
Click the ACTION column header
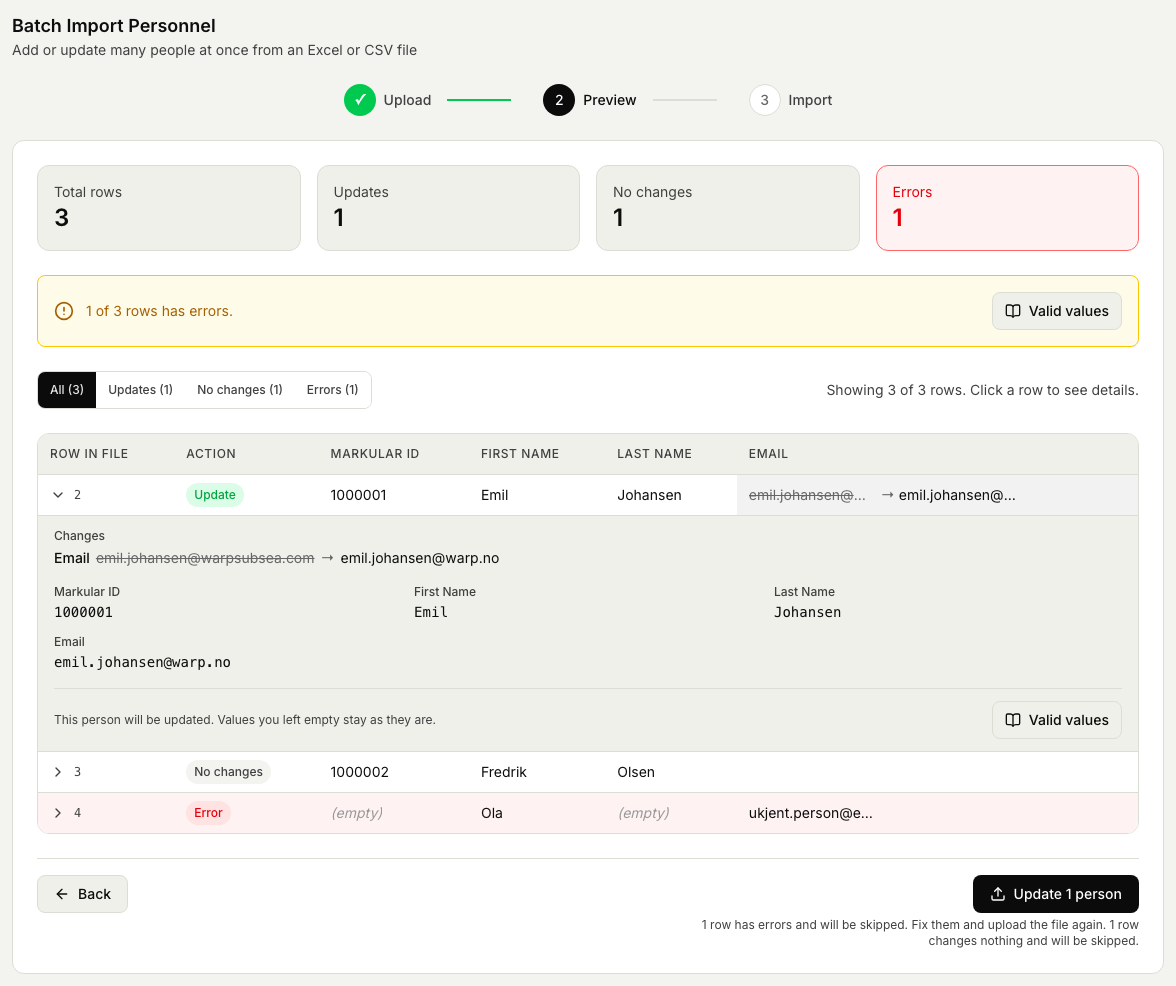[211, 454]
